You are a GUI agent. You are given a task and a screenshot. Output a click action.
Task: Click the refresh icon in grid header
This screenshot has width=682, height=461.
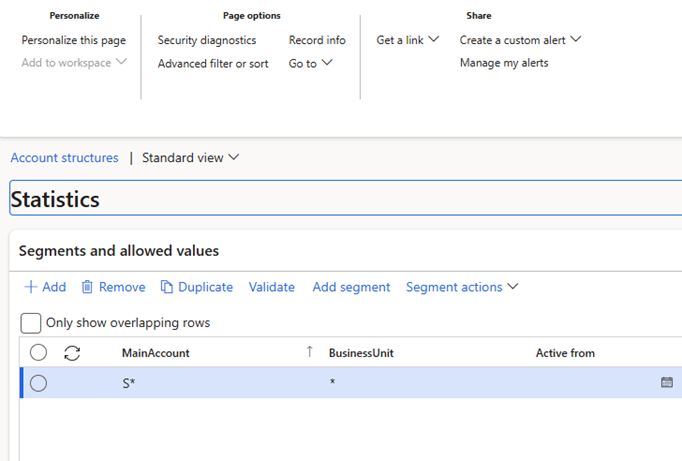[72, 352]
